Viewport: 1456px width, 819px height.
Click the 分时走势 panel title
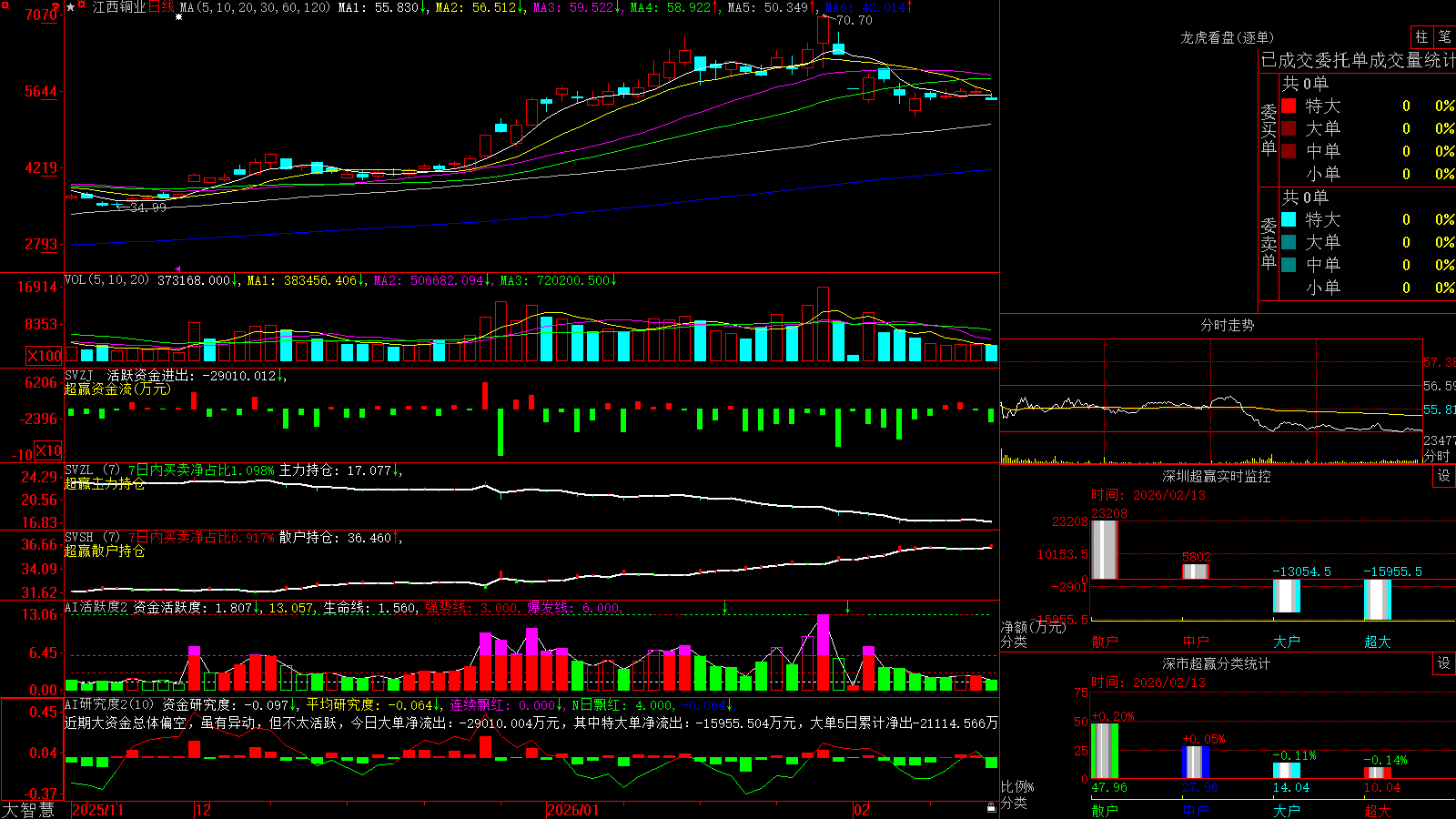[x=1227, y=325]
